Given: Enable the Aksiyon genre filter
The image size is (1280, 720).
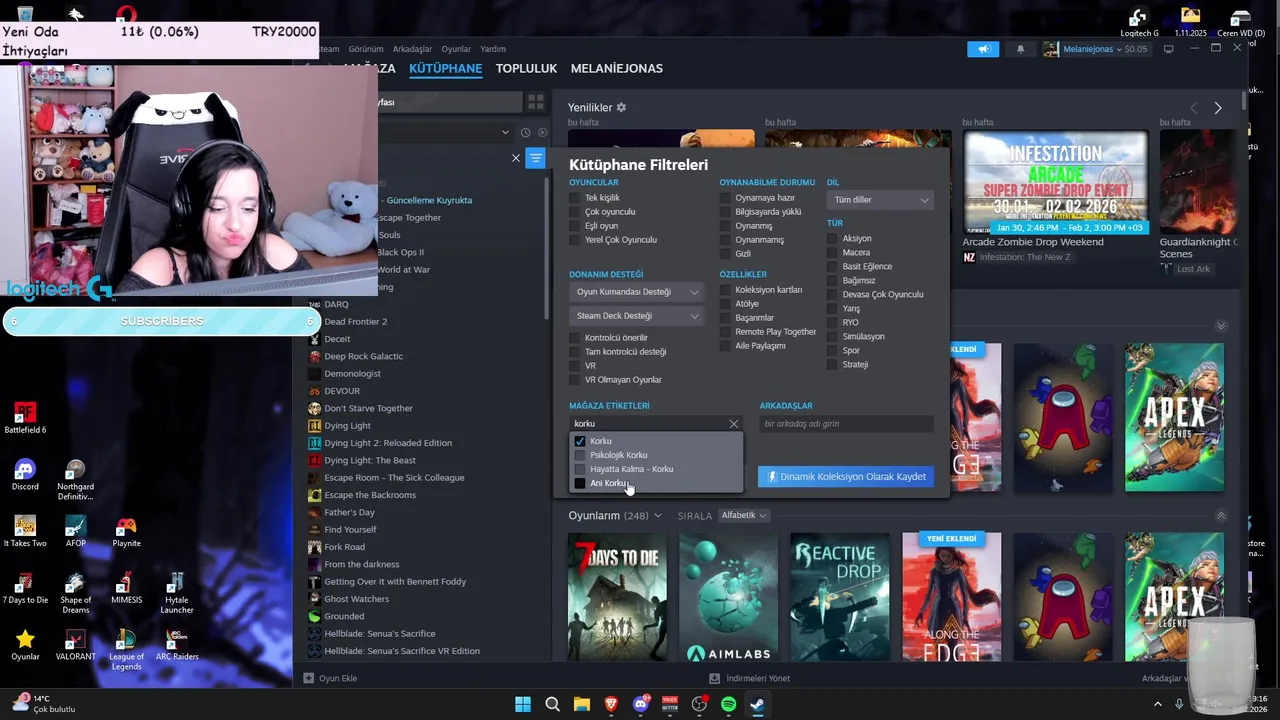Looking at the screenshot, I should (832, 239).
